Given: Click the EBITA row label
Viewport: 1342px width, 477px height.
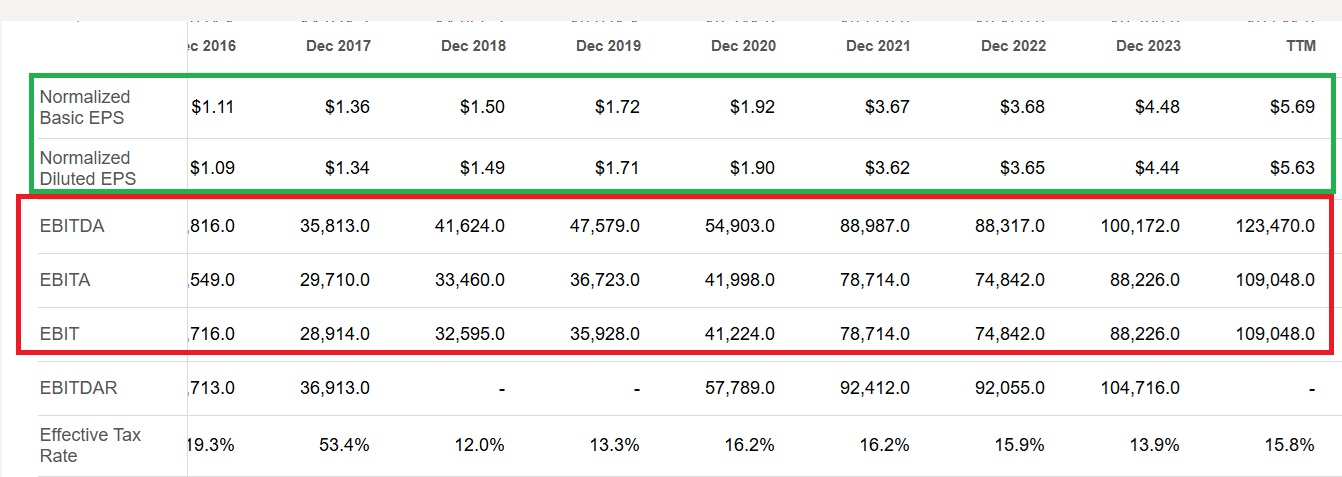Looking at the screenshot, I should click(65, 280).
